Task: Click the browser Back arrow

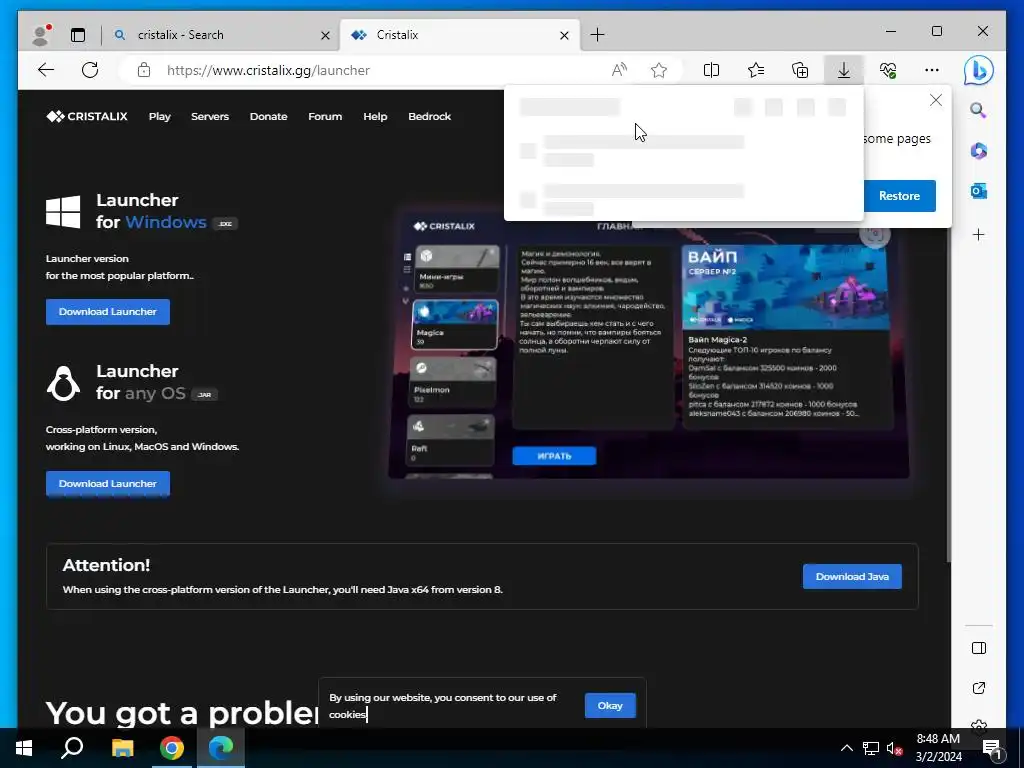Action: point(46,70)
